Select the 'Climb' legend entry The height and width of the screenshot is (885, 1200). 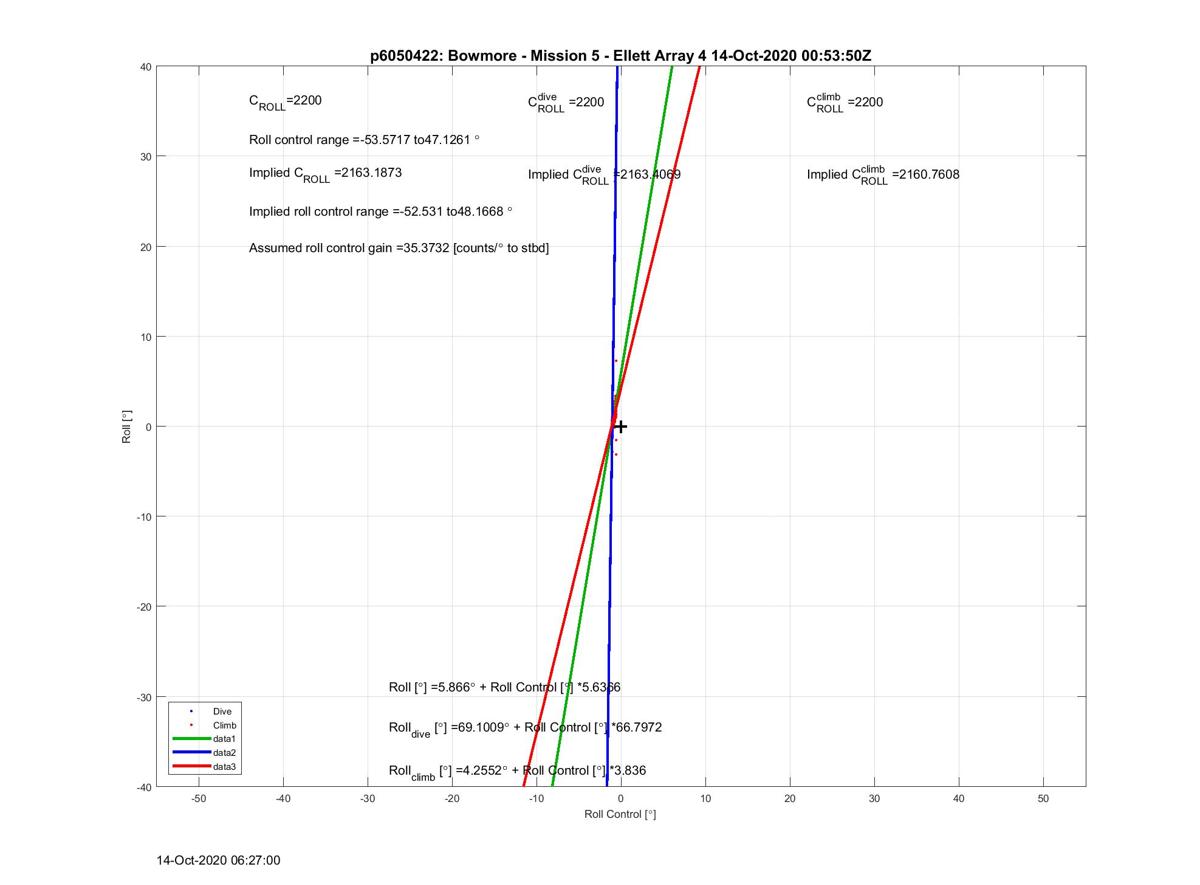pyautogui.click(x=224, y=725)
